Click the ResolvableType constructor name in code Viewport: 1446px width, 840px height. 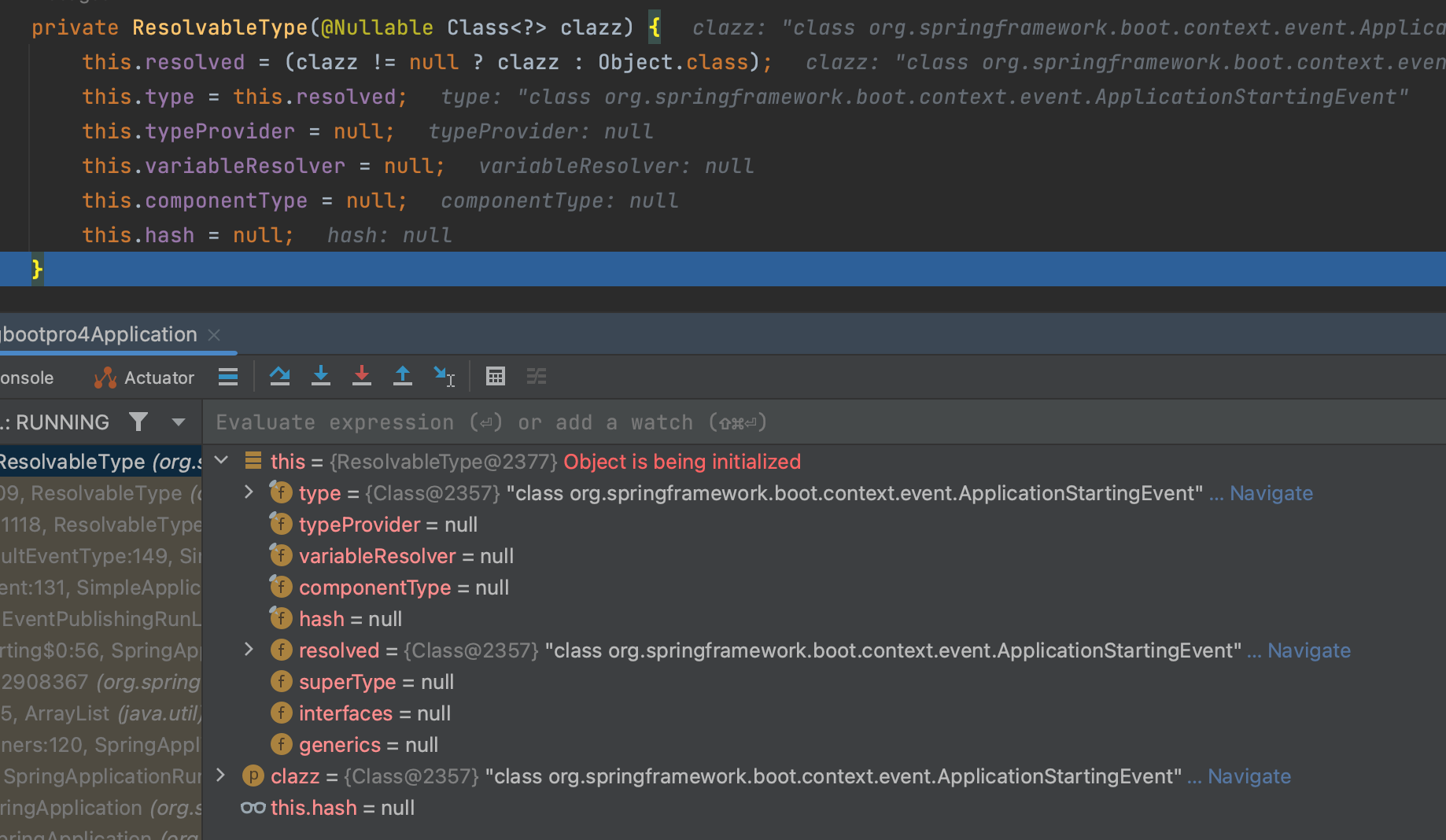[219, 28]
